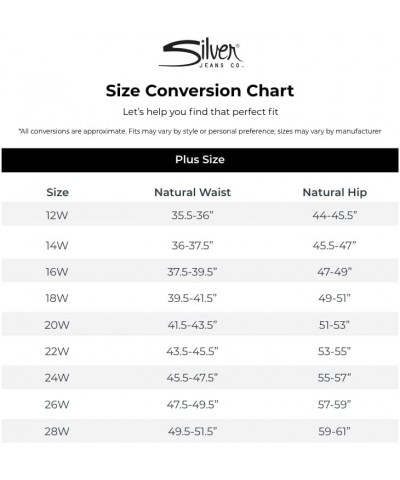The height and width of the screenshot is (480, 400).
Task: Click the Natural Hip column header
Action: coord(335,192)
